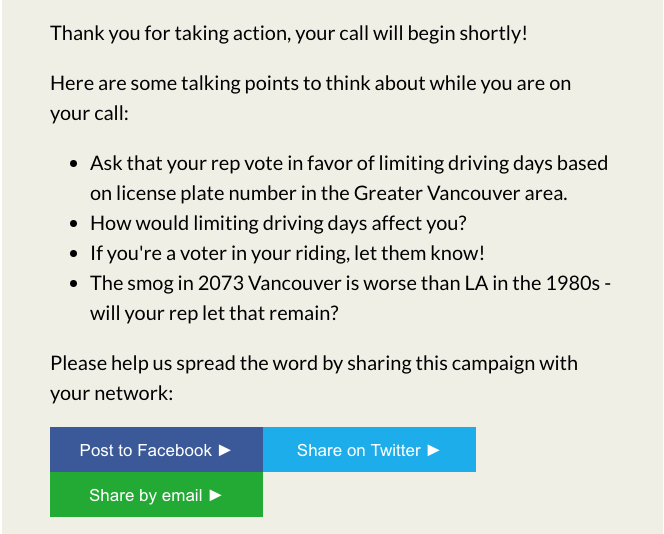Click the arrow icon in the Twitter button
Viewport: 664px width, 534px height.
coord(434,450)
